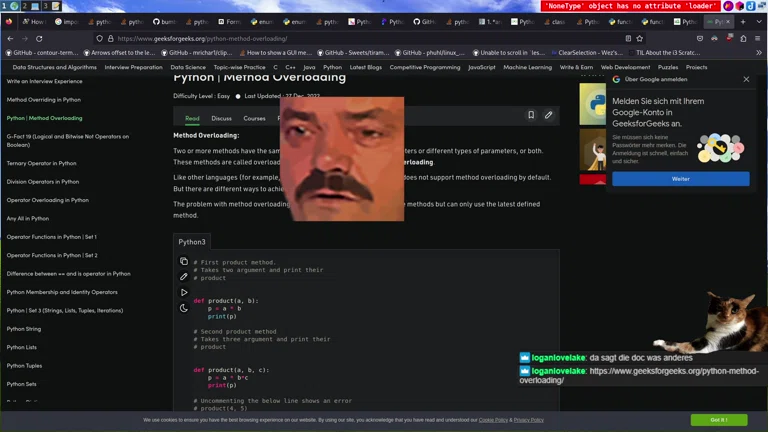Click the toolbar icon left of hamburger menu
This screenshot has height=432, width=768.
tap(744, 39)
